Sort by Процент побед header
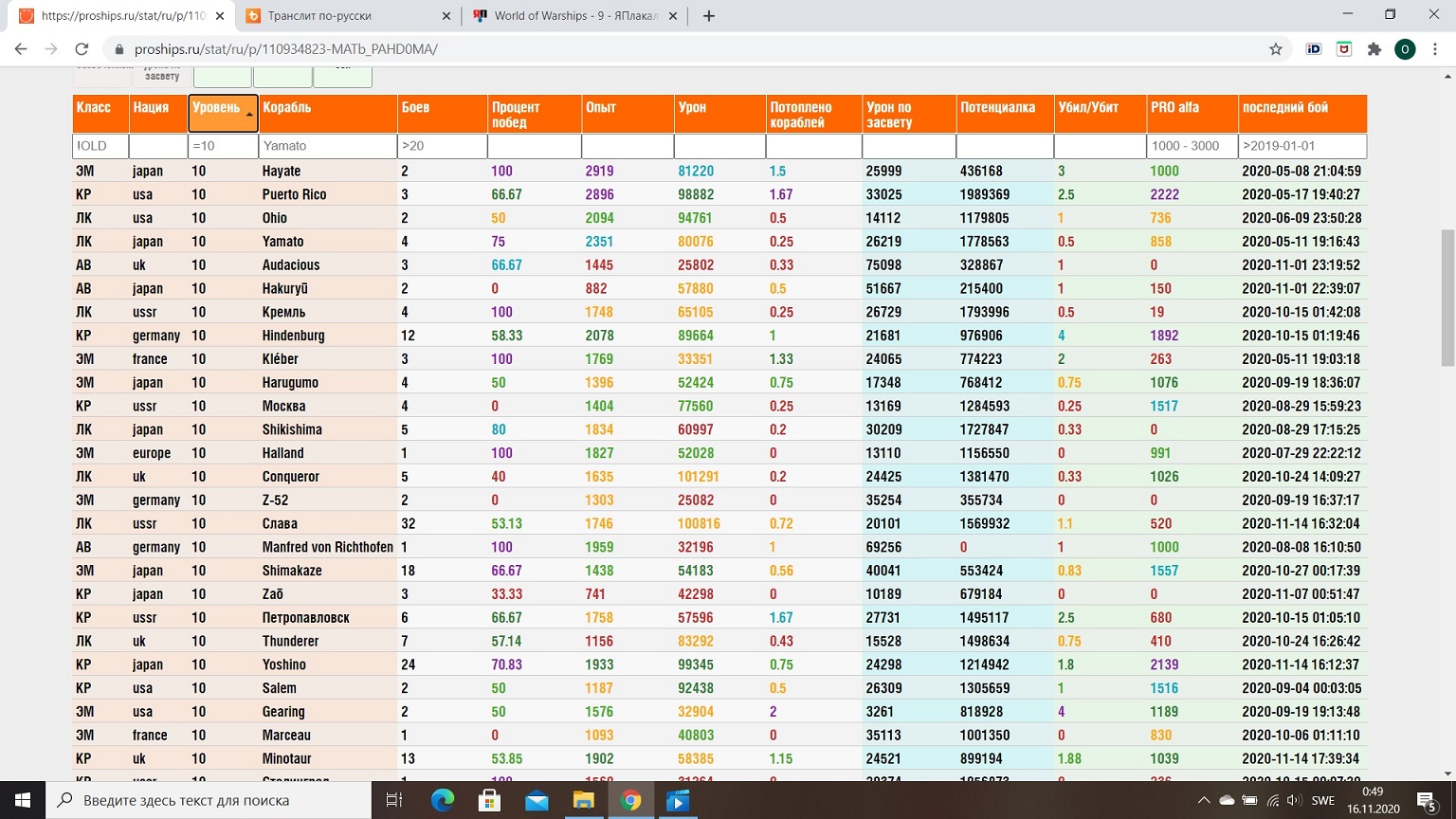Screen dimensions: 1456x819 [534, 114]
